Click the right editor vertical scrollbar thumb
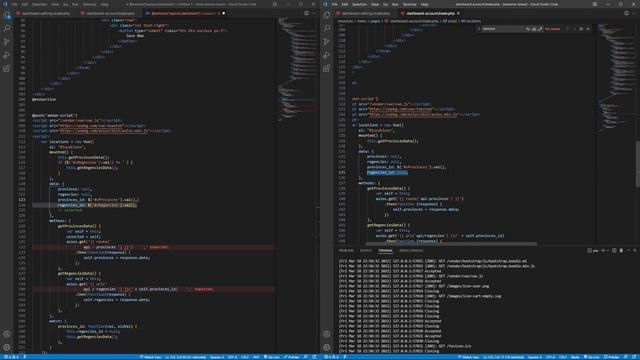Image resolution: width=640 pixels, height=360 pixels. (x=638, y=163)
